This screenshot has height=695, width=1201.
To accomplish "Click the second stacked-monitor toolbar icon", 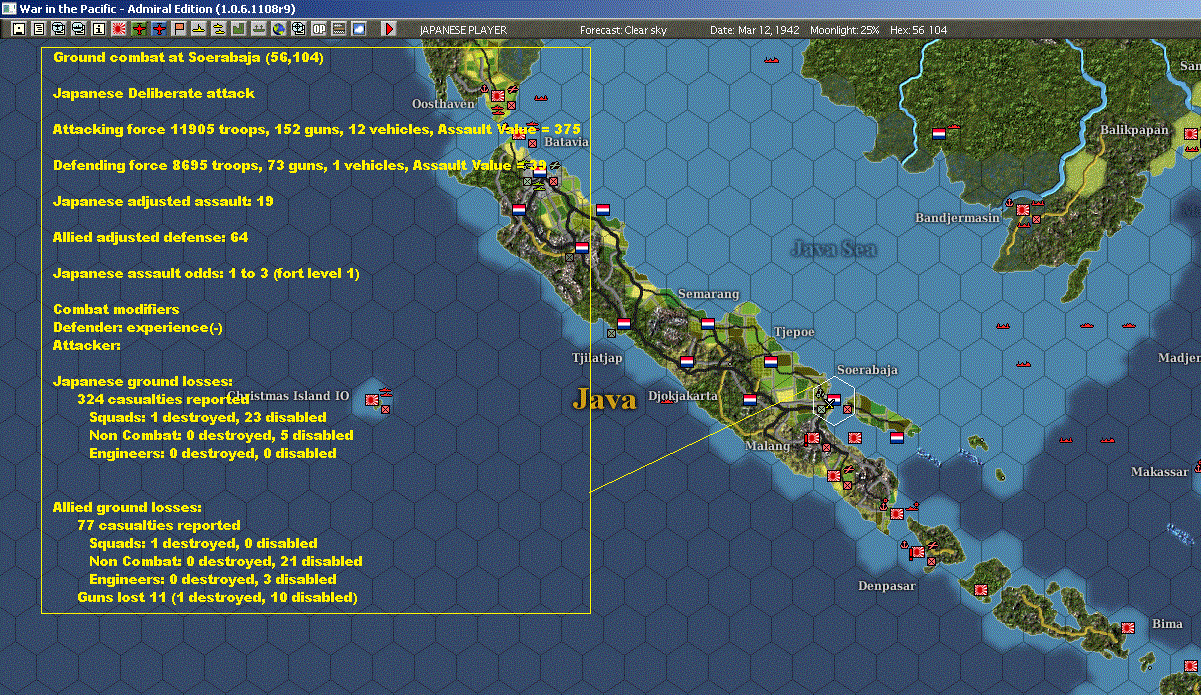I will tap(79, 30).
